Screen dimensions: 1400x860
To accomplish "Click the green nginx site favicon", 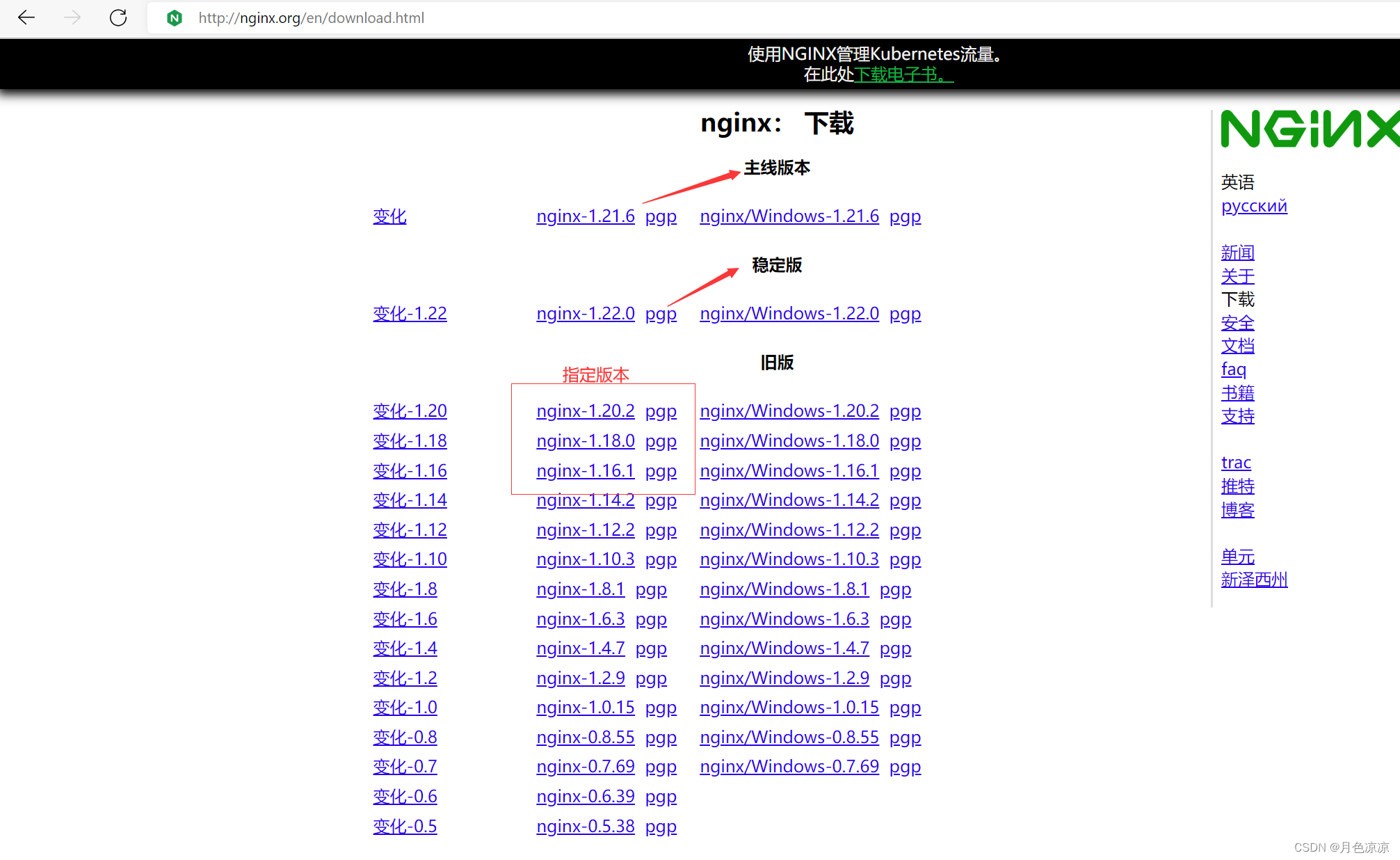I will pos(175,18).
